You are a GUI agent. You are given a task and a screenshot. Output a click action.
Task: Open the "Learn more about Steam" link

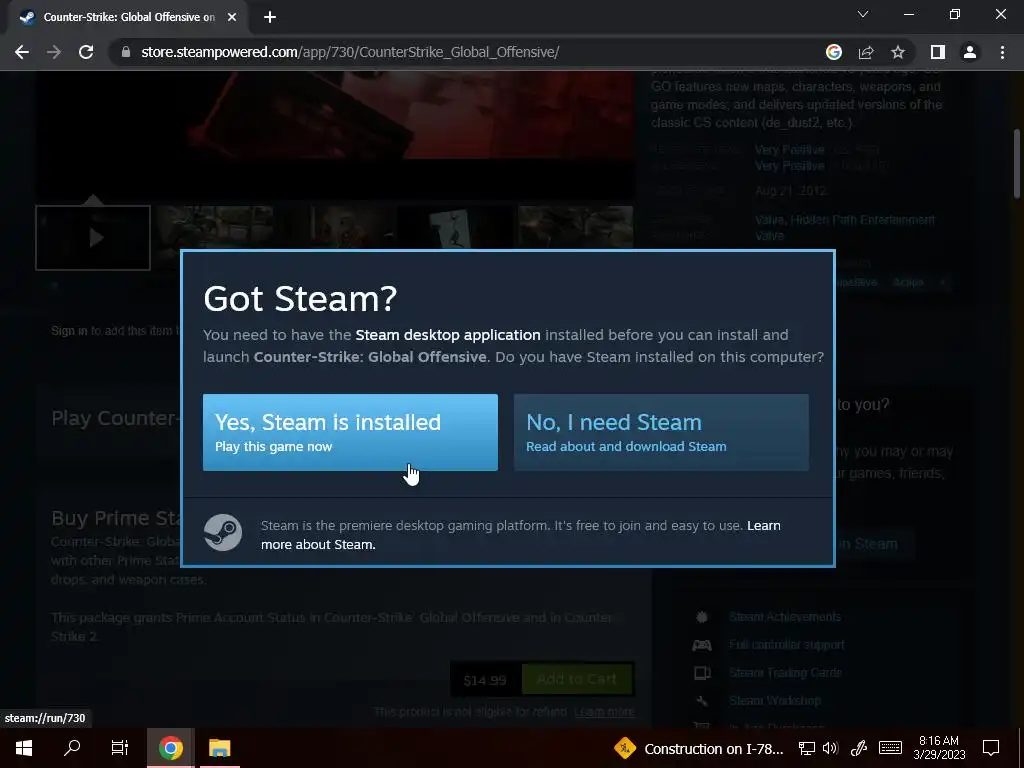coord(520,535)
